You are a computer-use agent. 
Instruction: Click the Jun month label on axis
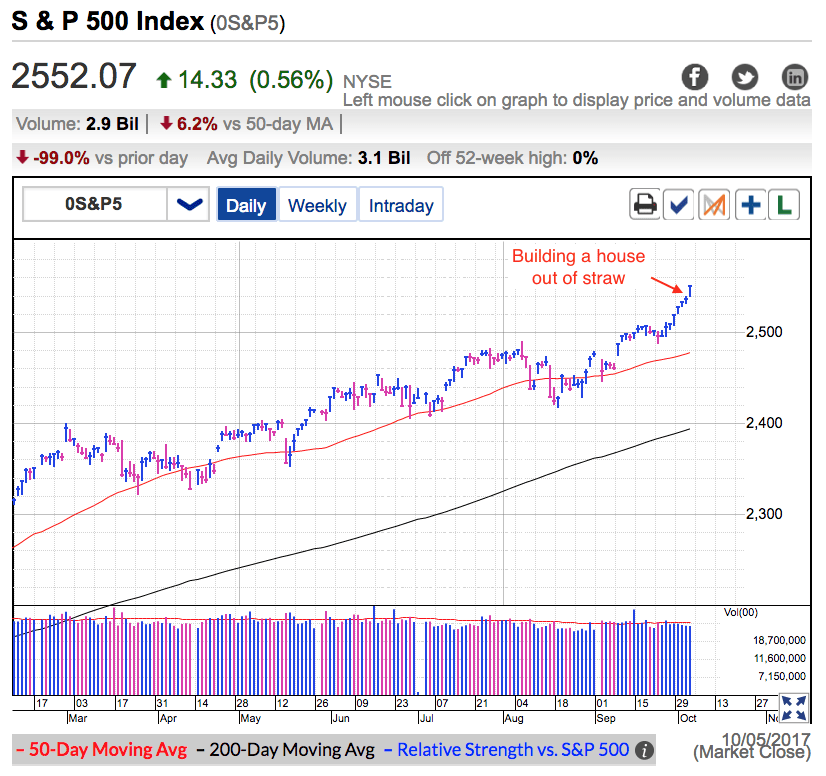coord(341,718)
